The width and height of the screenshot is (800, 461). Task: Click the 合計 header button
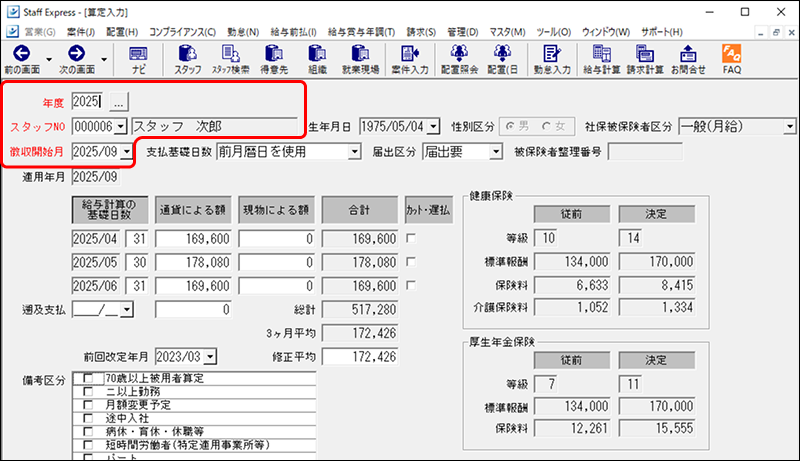pos(359,210)
